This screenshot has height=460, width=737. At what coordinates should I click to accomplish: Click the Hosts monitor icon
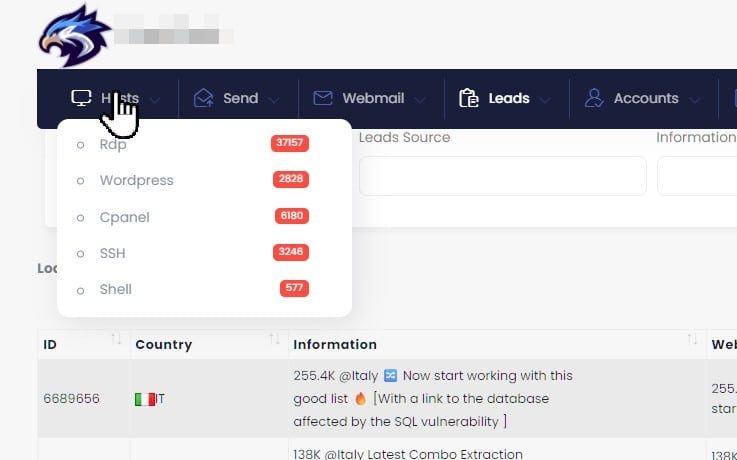point(81,98)
